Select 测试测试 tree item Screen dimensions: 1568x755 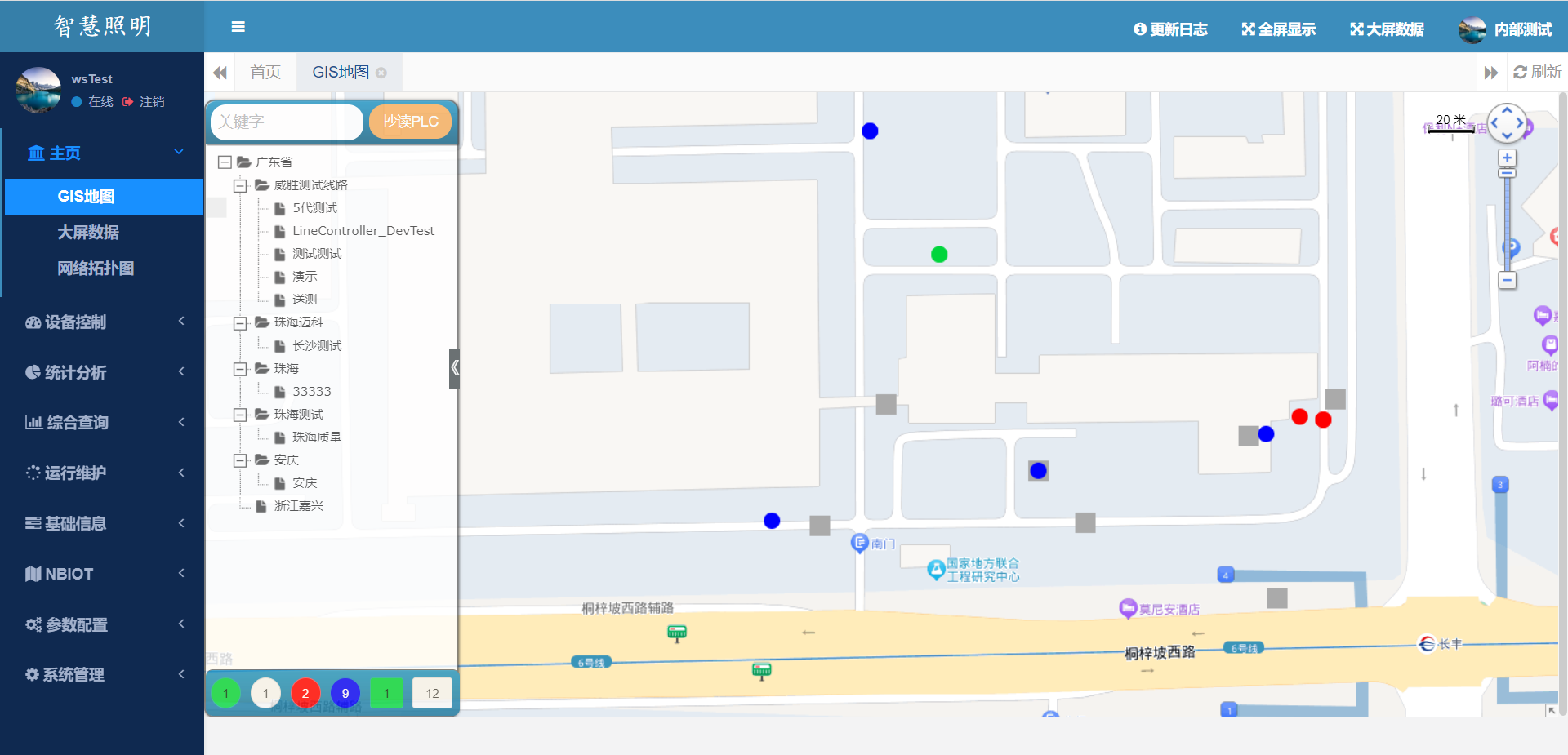(317, 254)
